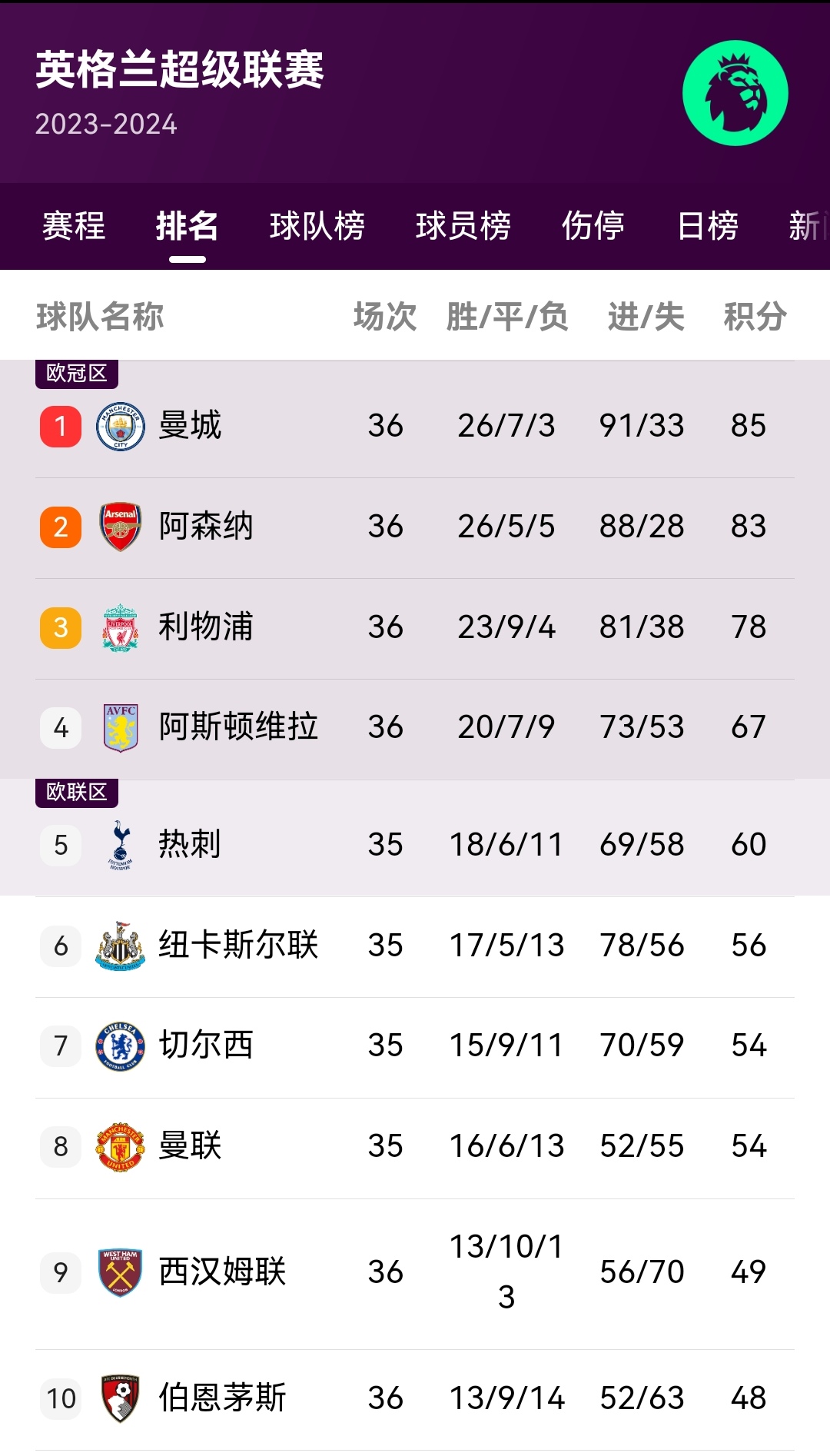Tap the Premier League lion logo
The width and height of the screenshot is (830, 1456).
pos(735,93)
